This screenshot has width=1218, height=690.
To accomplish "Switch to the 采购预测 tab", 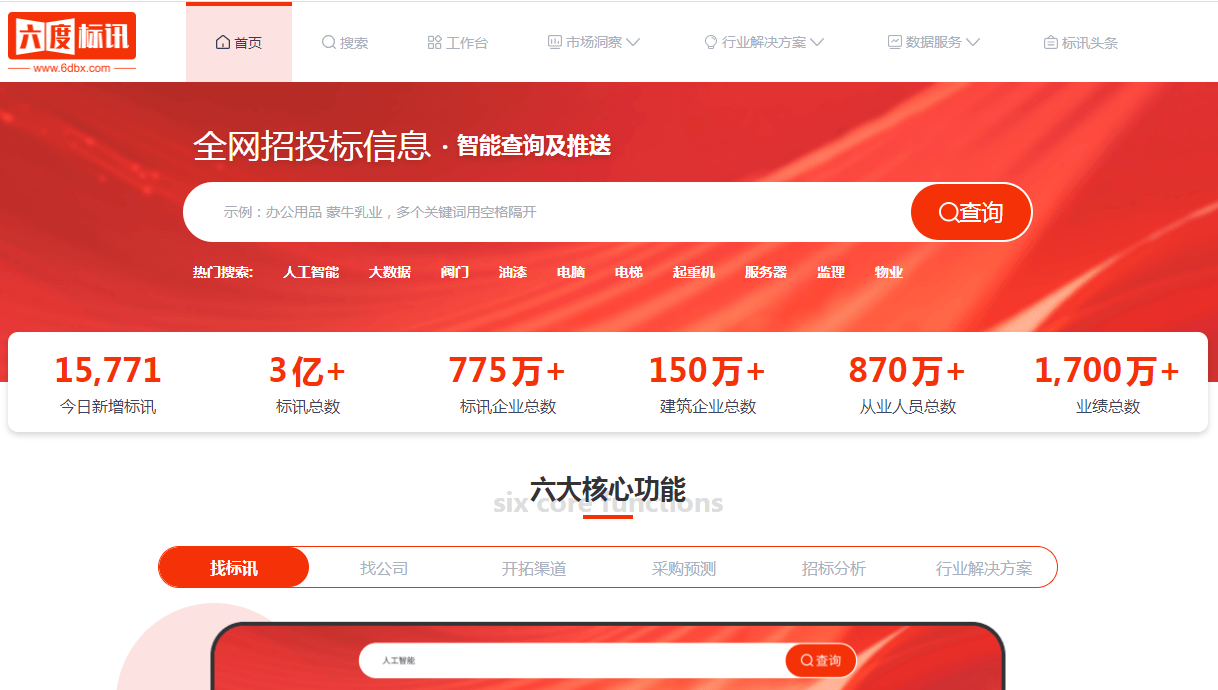I will click(x=684, y=568).
